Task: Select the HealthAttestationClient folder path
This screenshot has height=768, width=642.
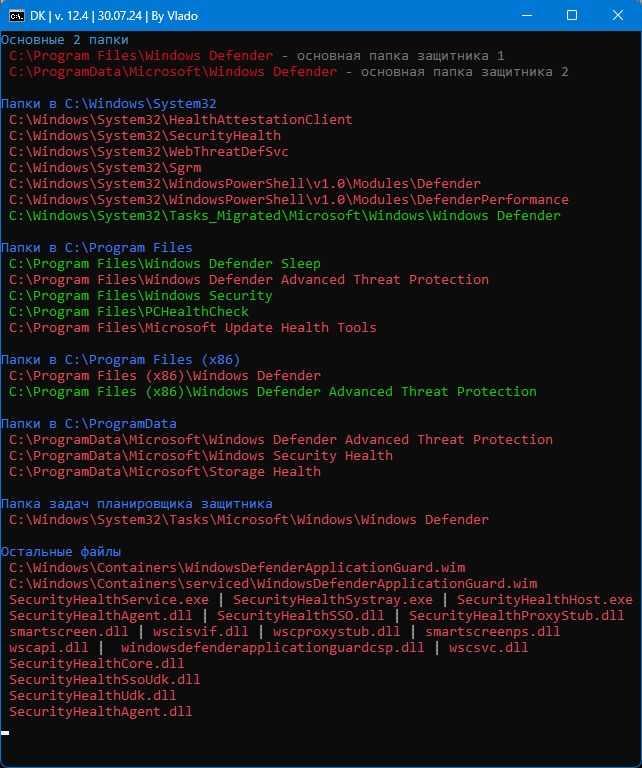Action: (181, 120)
